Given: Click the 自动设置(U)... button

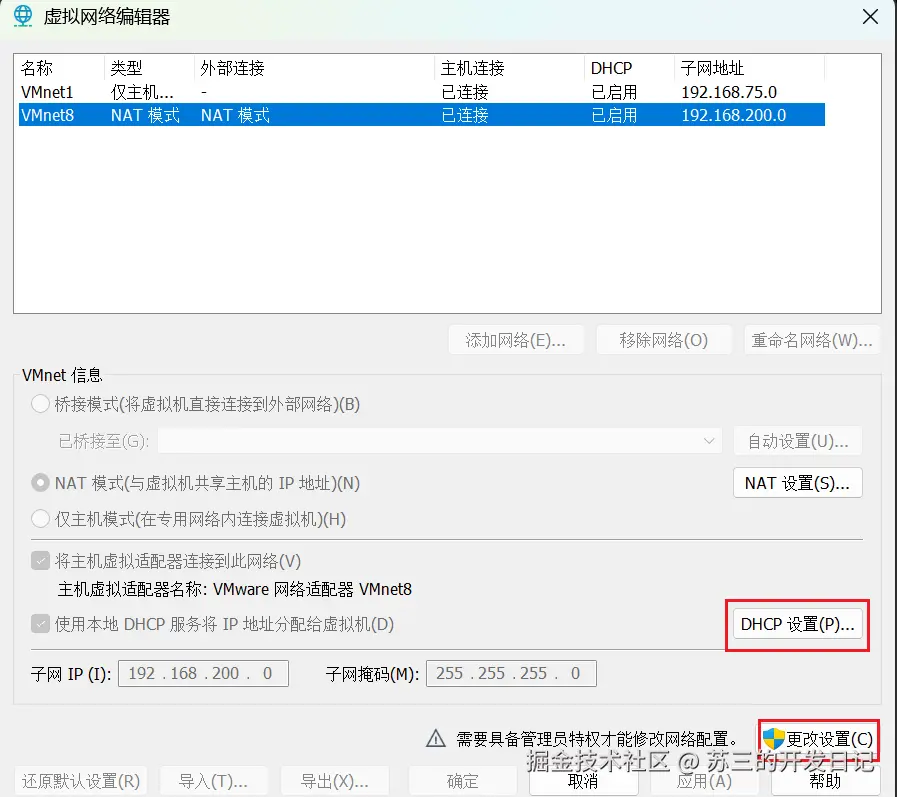Looking at the screenshot, I should [797, 441].
